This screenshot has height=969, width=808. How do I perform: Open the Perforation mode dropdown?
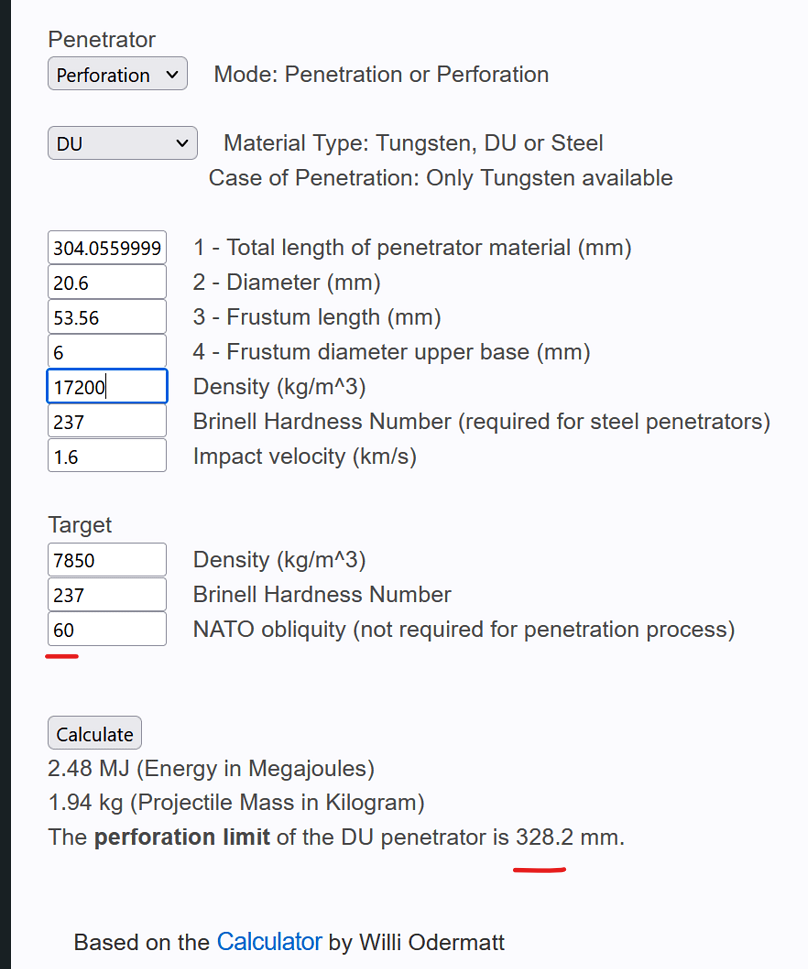tap(117, 75)
